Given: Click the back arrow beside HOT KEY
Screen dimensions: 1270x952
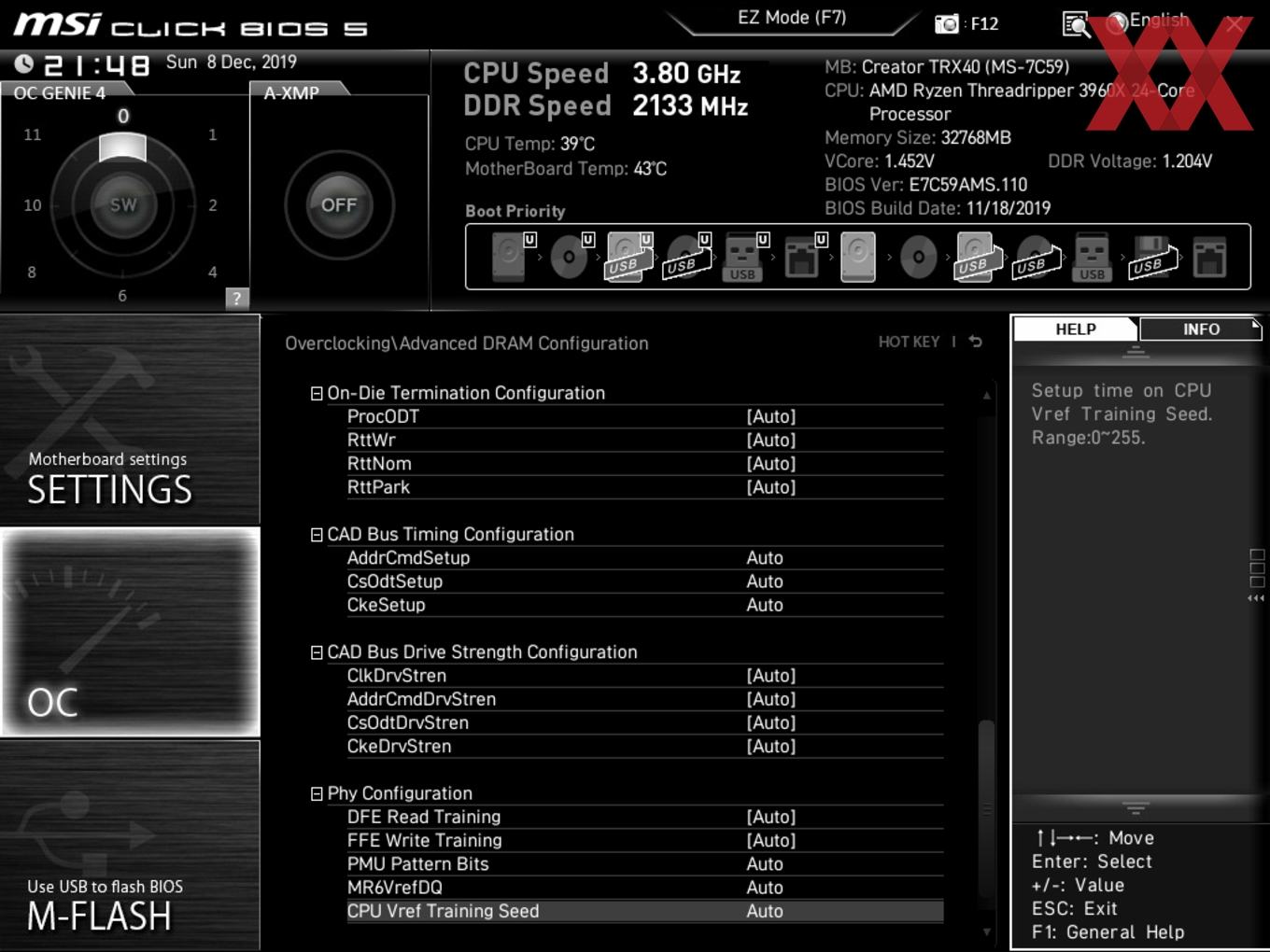Looking at the screenshot, I should pyautogui.click(x=976, y=342).
